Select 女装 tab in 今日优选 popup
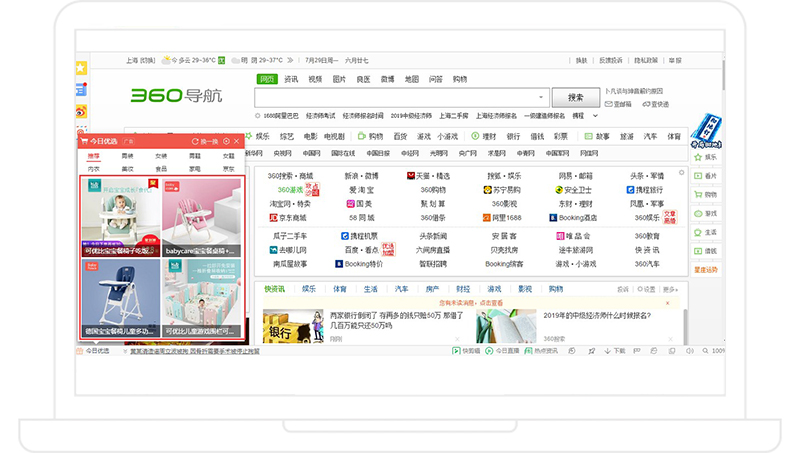800x453 pixels. 161,156
